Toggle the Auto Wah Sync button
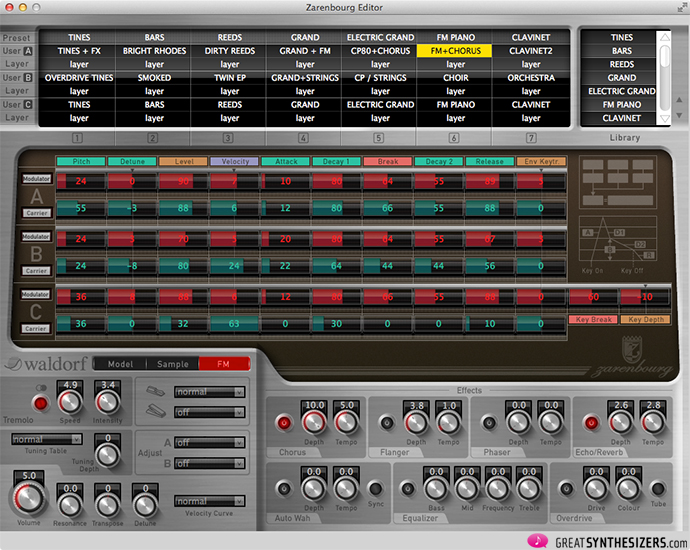Screen dimensions: 690x550 (374, 489)
